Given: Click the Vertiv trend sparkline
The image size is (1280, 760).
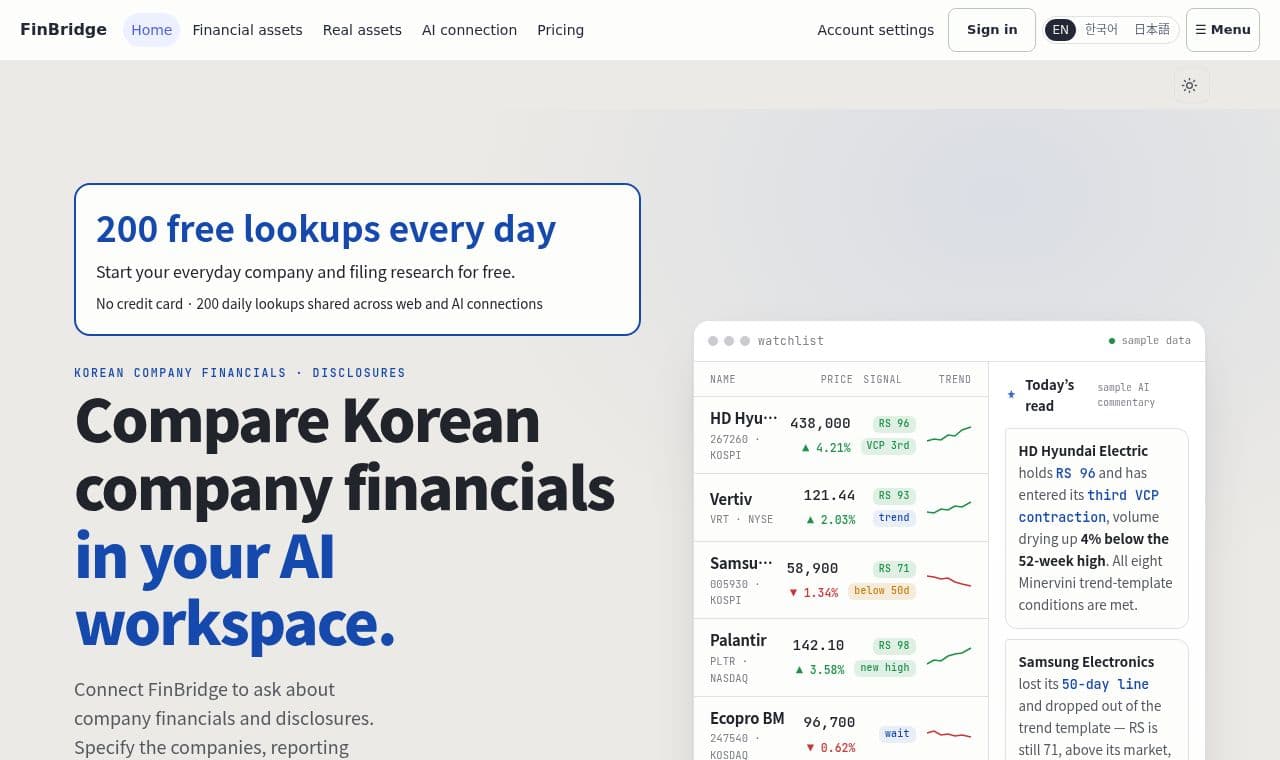Looking at the screenshot, I should [x=949, y=507].
